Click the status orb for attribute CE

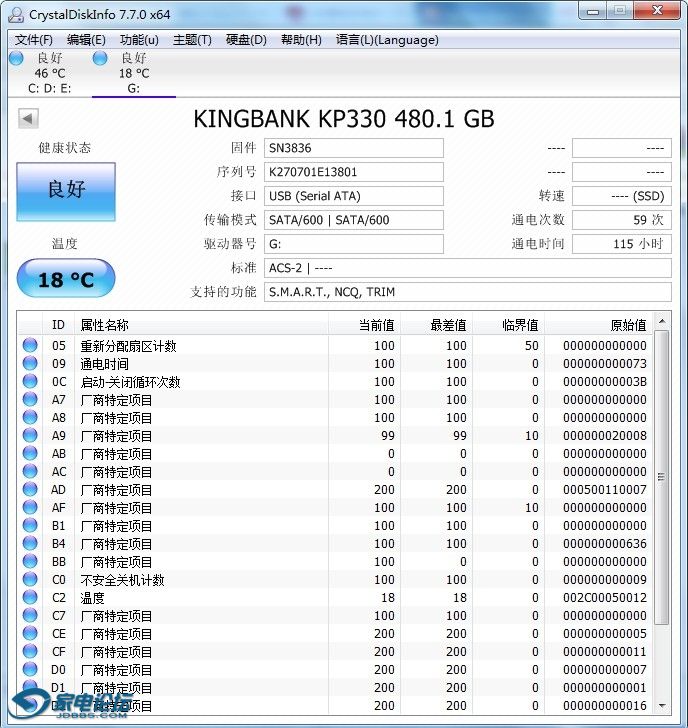(30, 633)
